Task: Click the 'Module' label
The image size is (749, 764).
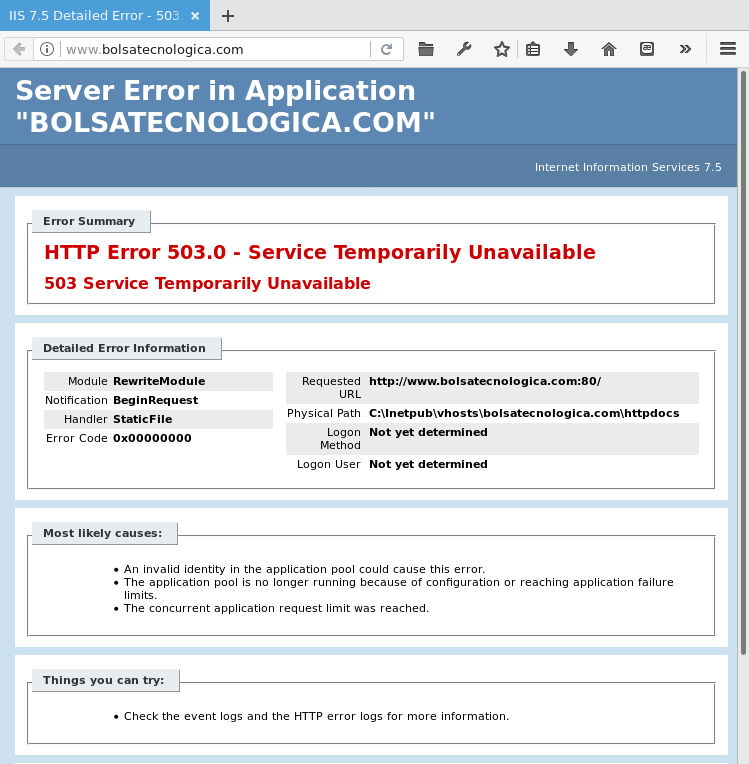Action: (x=87, y=381)
